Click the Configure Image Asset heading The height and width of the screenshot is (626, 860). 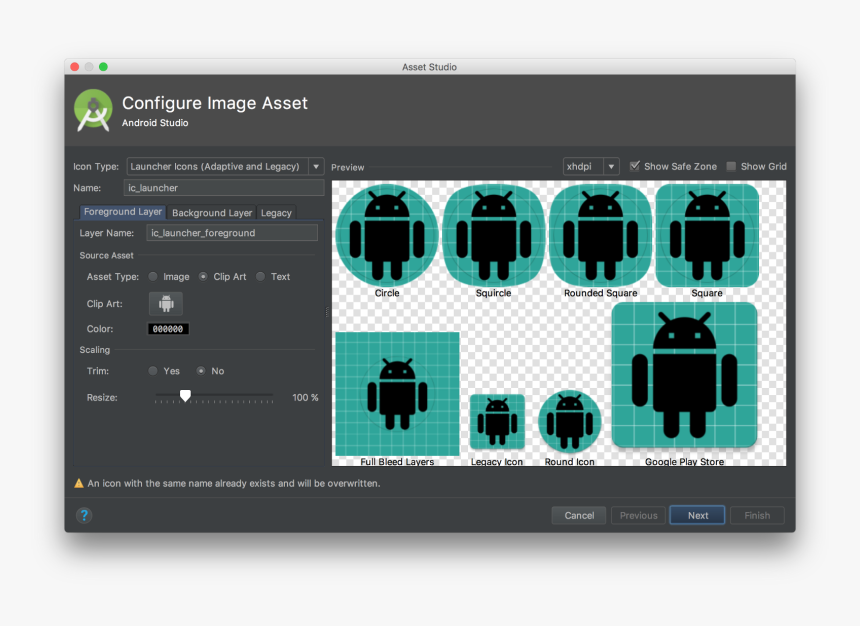(x=214, y=103)
